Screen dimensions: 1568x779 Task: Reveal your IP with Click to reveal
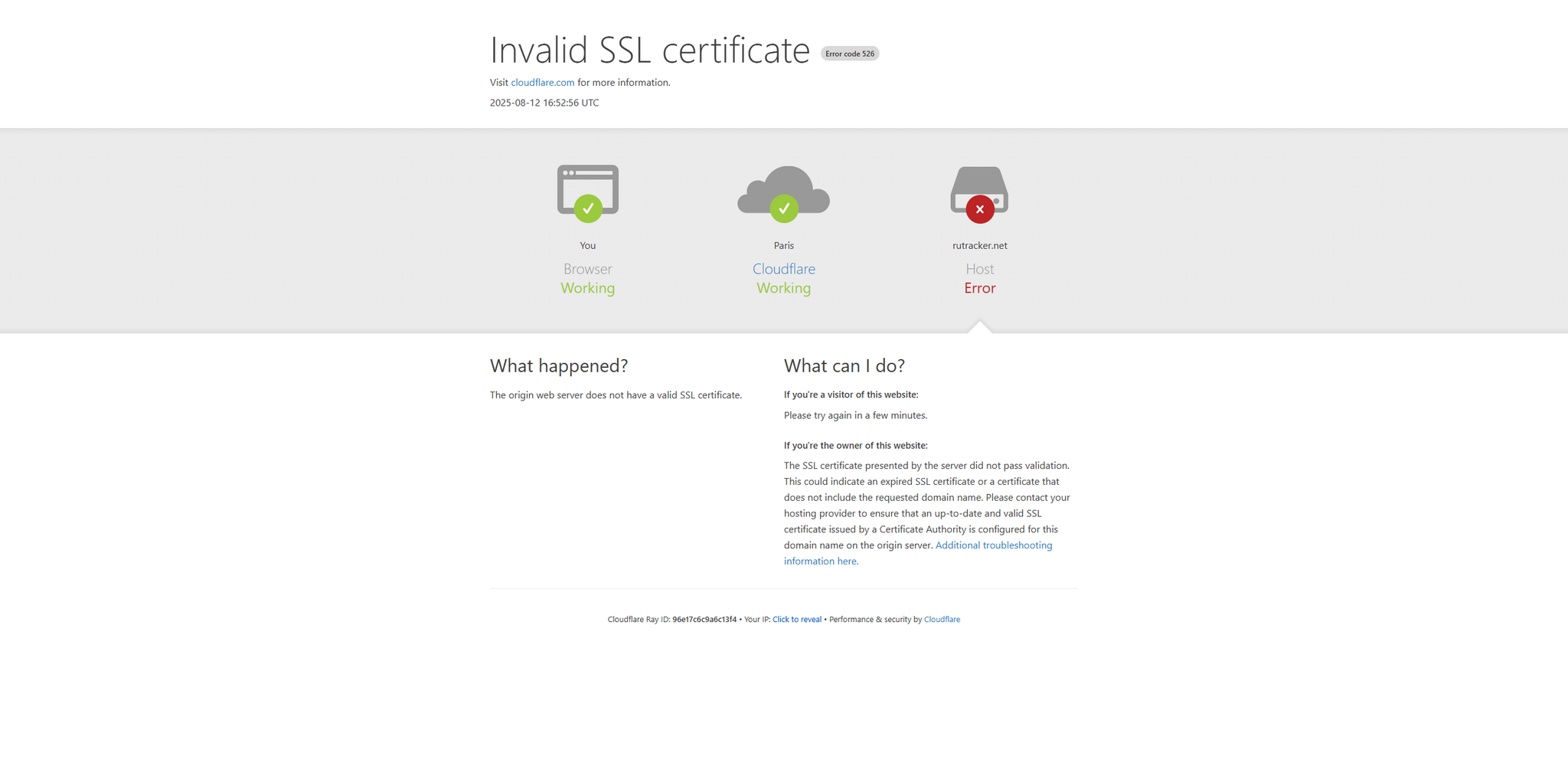tap(796, 620)
